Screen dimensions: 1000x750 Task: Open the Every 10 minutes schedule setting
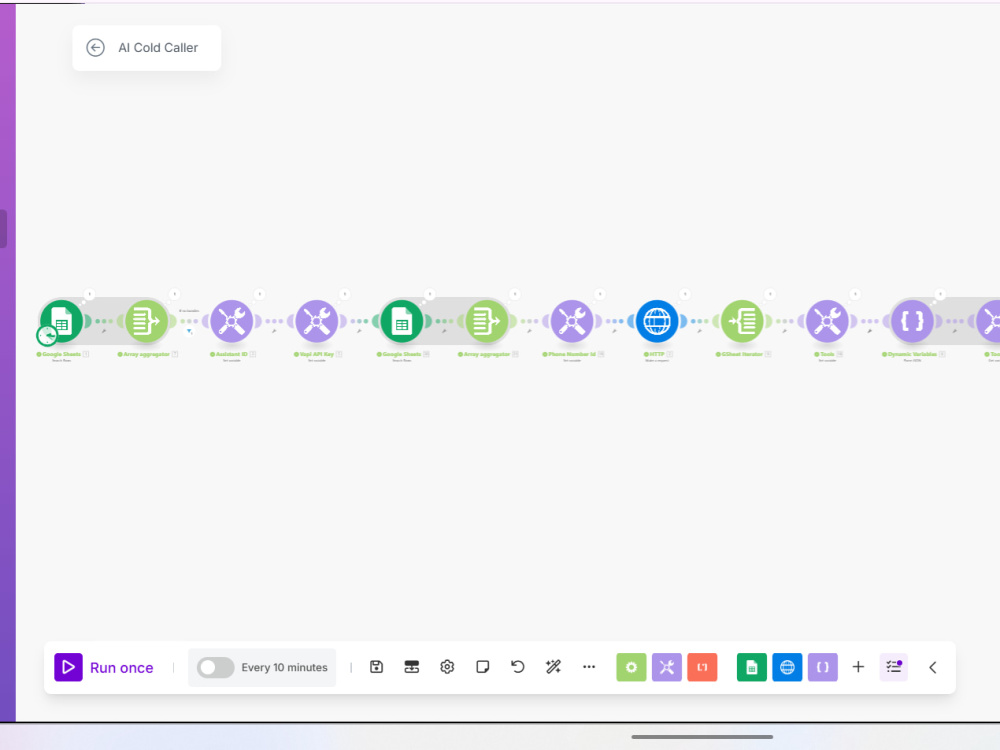pyautogui.click(x=284, y=667)
